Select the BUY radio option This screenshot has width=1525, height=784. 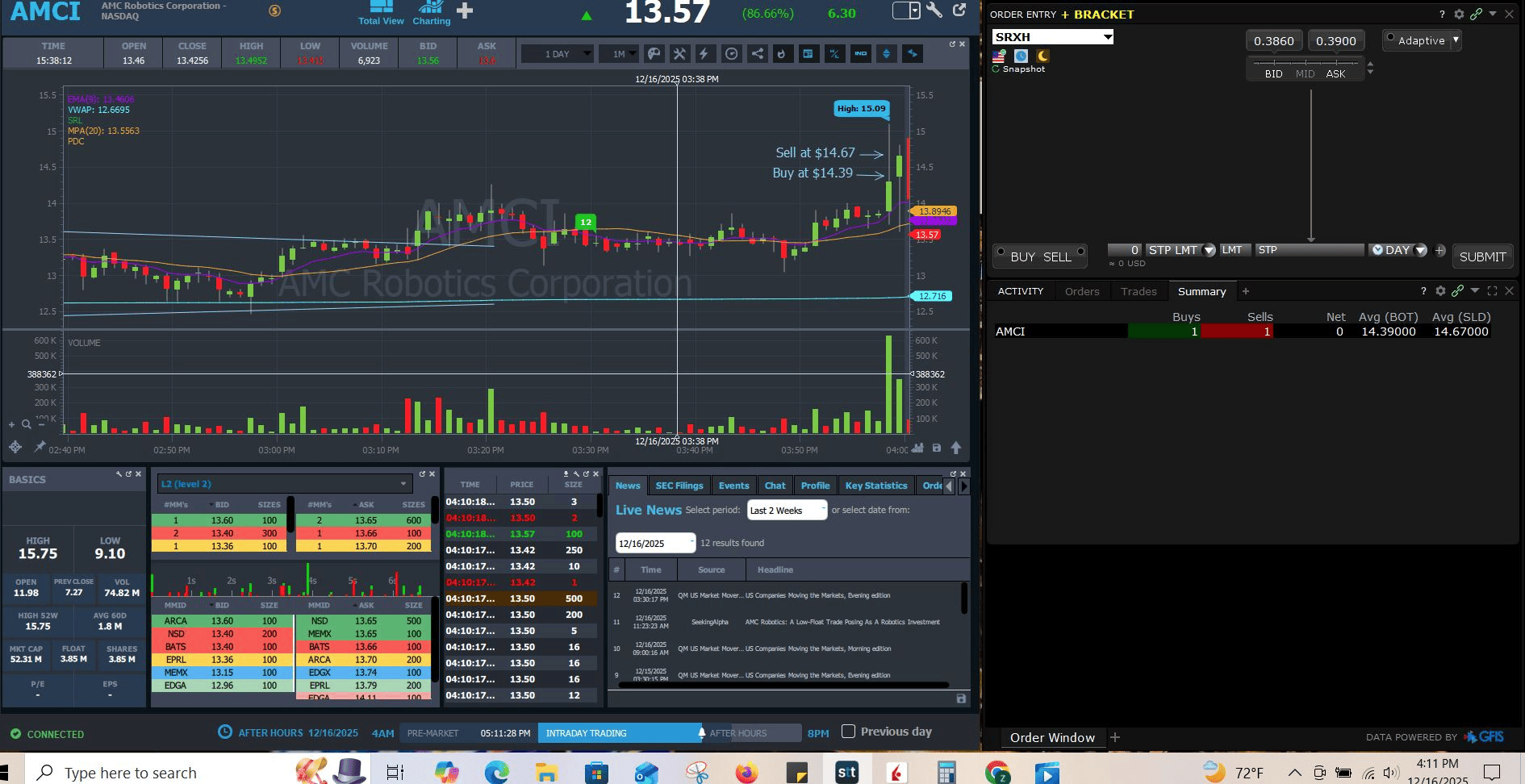1001,251
